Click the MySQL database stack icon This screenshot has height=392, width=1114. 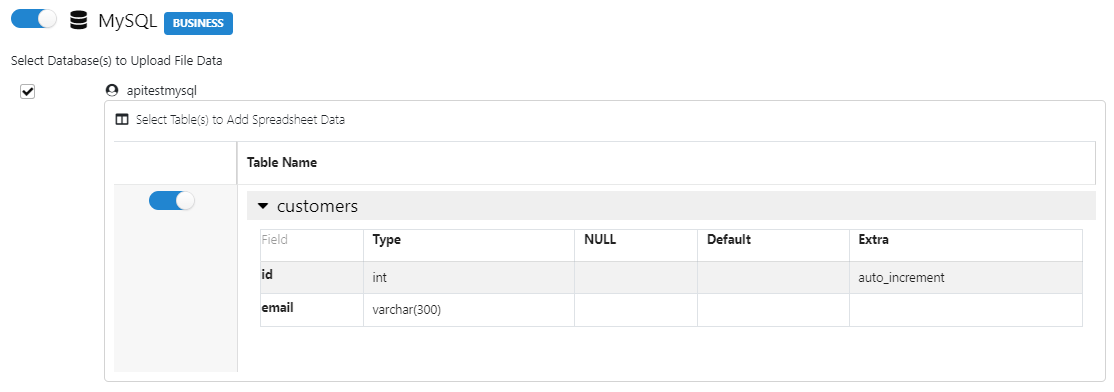click(x=79, y=21)
